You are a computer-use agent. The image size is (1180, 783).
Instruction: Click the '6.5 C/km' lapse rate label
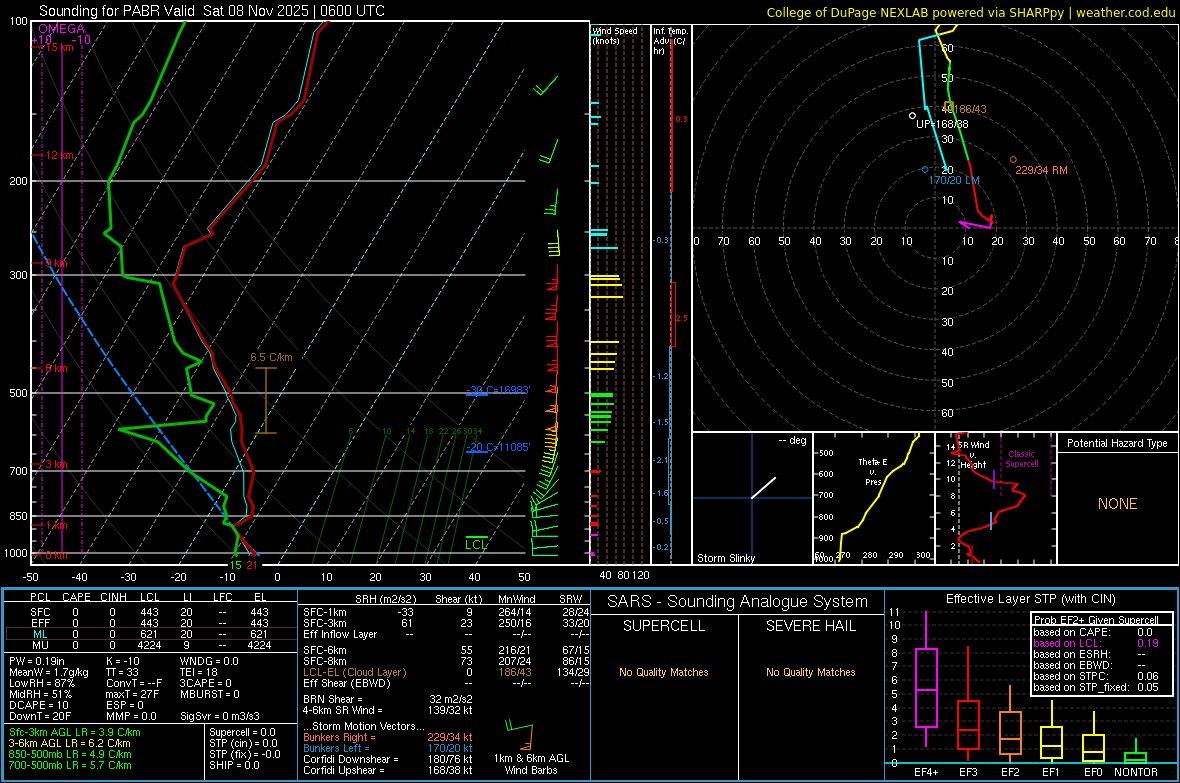[271, 357]
